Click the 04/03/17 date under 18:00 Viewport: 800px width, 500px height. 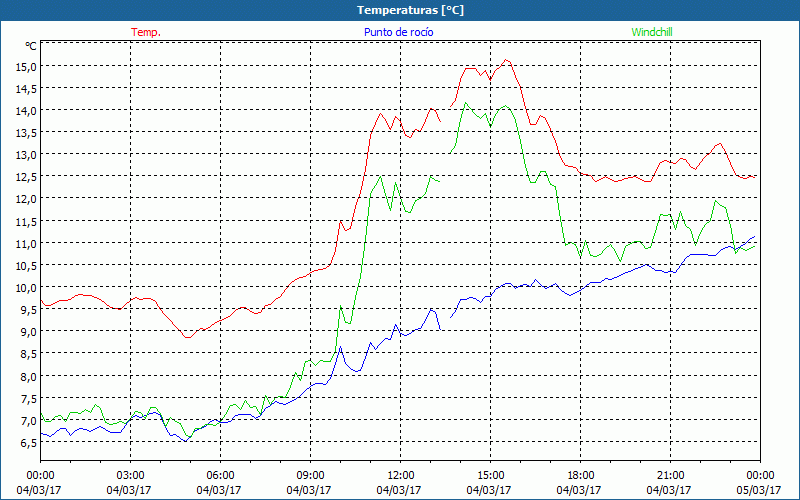click(x=579, y=490)
